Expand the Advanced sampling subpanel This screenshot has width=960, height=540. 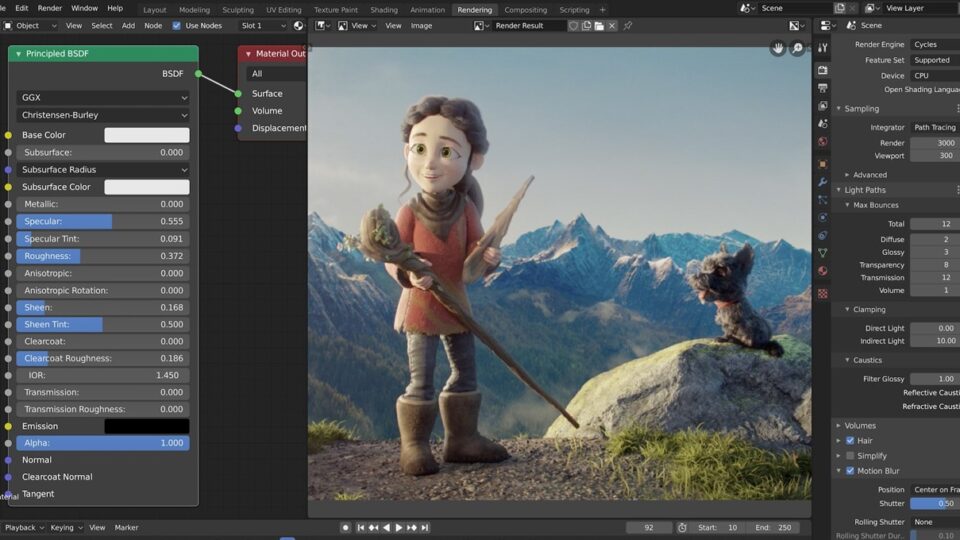point(847,174)
